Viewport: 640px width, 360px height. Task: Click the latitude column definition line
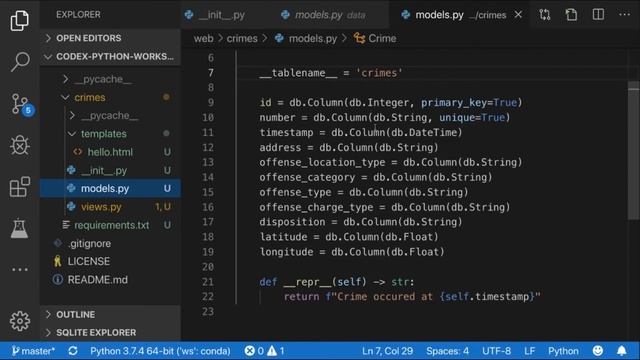tap(349, 237)
